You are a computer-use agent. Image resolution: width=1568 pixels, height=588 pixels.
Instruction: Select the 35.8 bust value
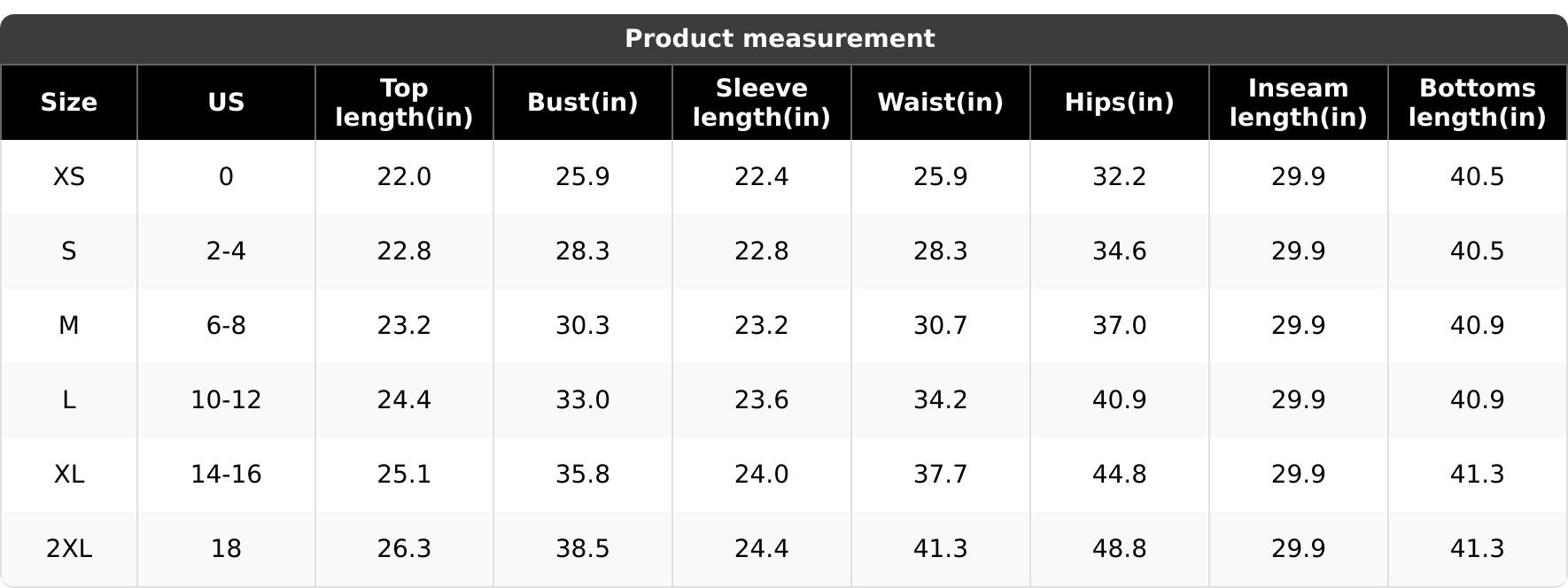tap(582, 475)
